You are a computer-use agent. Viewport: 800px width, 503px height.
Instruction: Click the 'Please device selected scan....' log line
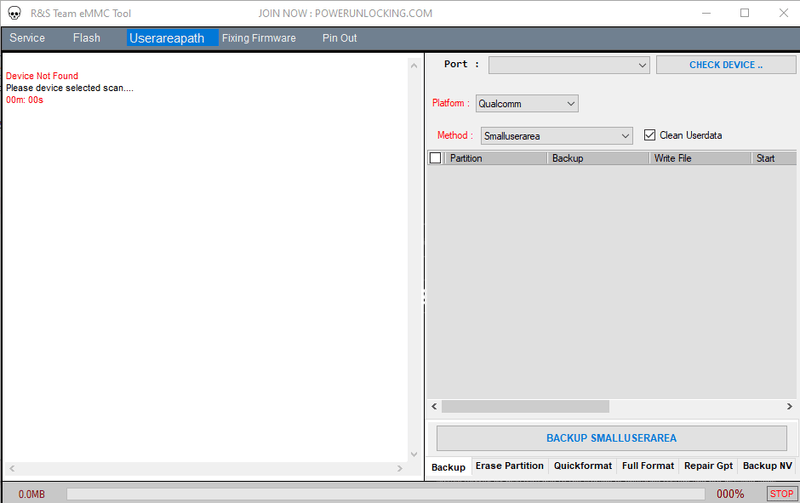[x=70, y=88]
